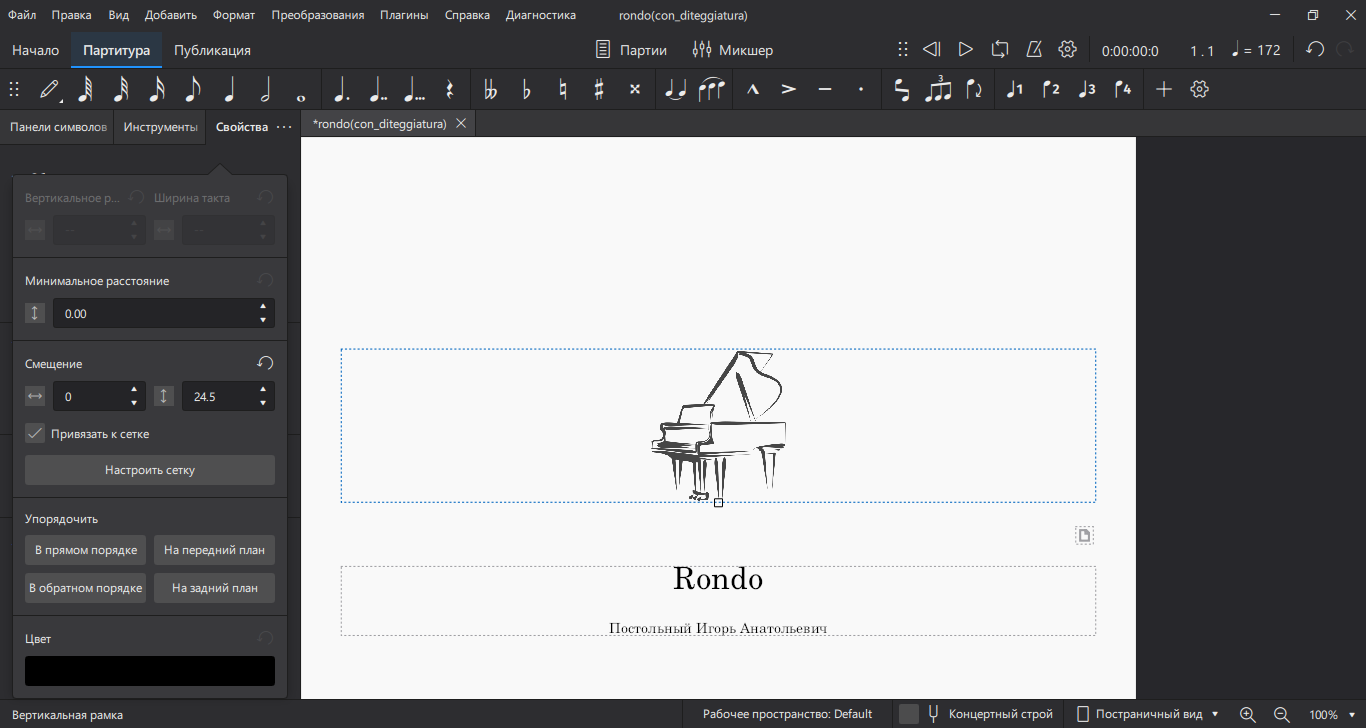Select 16th note duration

click(x=157, y=89)
